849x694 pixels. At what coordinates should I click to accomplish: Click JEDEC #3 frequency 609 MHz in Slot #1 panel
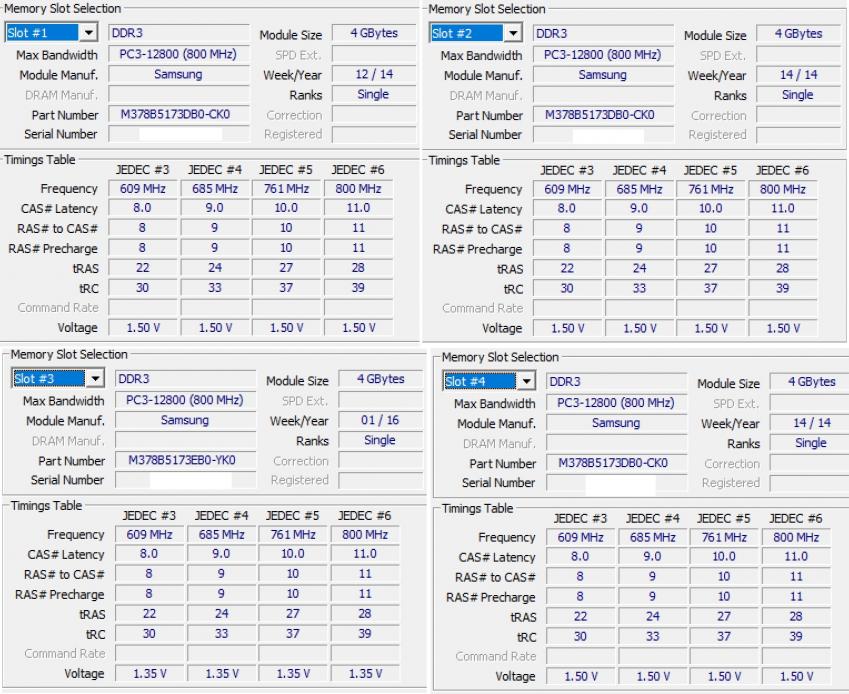click(x=142, y=189)
